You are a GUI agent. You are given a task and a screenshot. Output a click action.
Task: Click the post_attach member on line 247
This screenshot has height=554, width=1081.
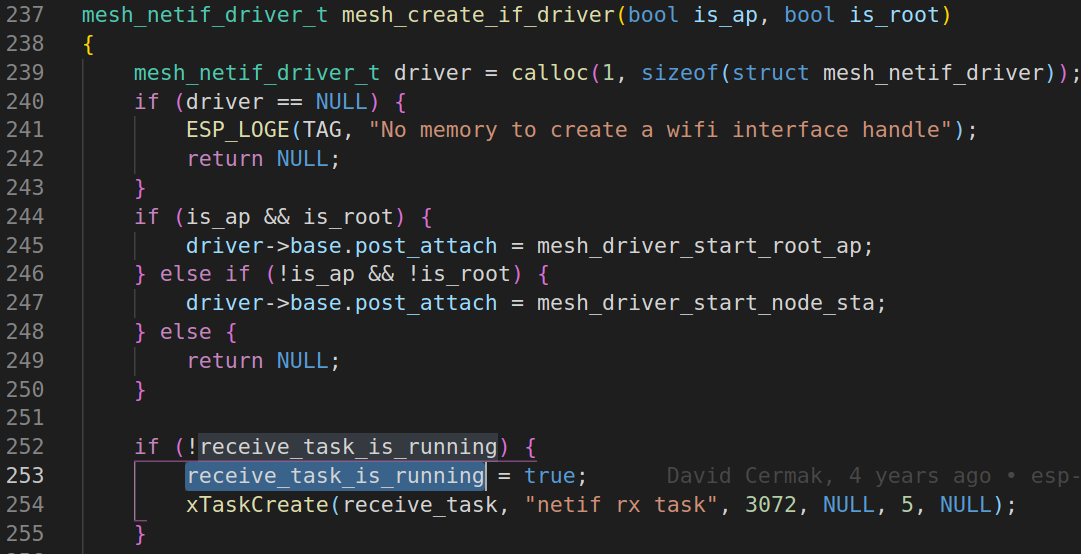425,303
